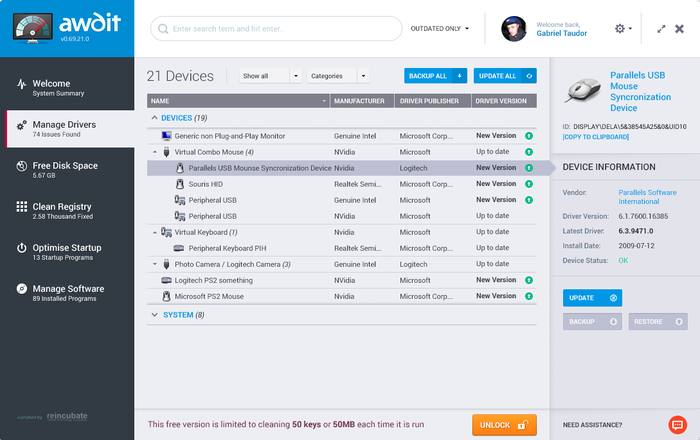
Task: Click the Peripheral Keyboard PIH icon
Action: [x=179, y=248]
